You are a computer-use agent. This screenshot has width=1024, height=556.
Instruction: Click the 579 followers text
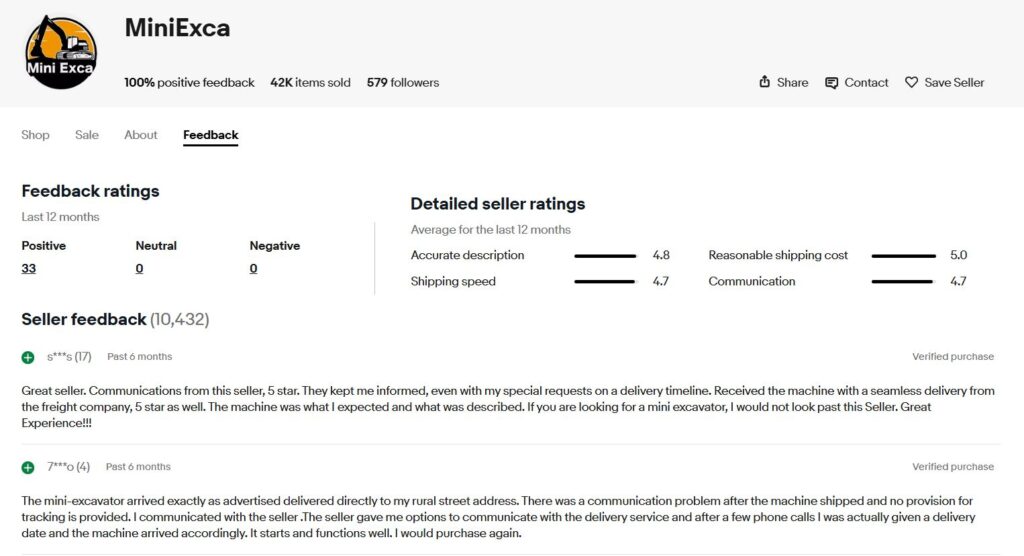[403, 82]
